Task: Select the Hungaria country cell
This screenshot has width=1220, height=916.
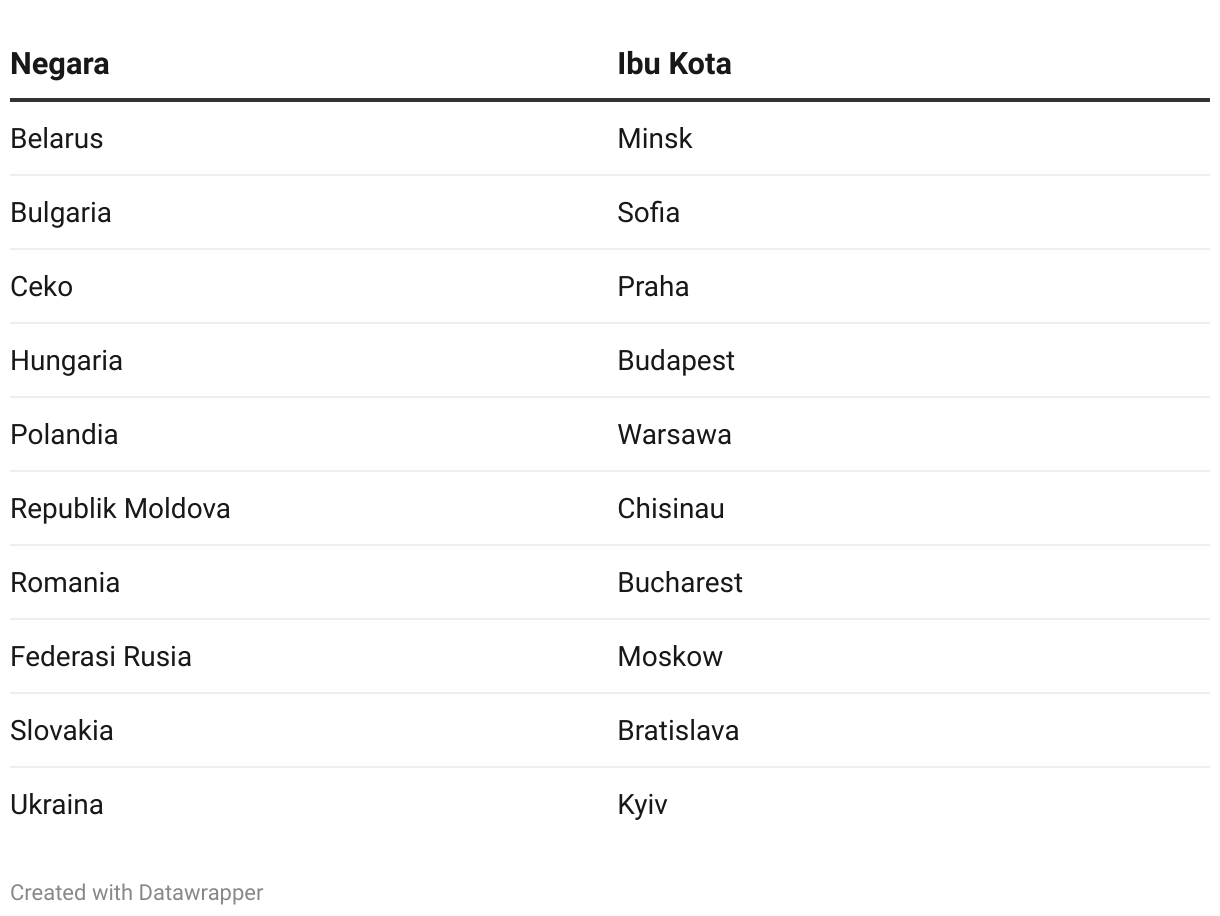Action: pos(67,360)
